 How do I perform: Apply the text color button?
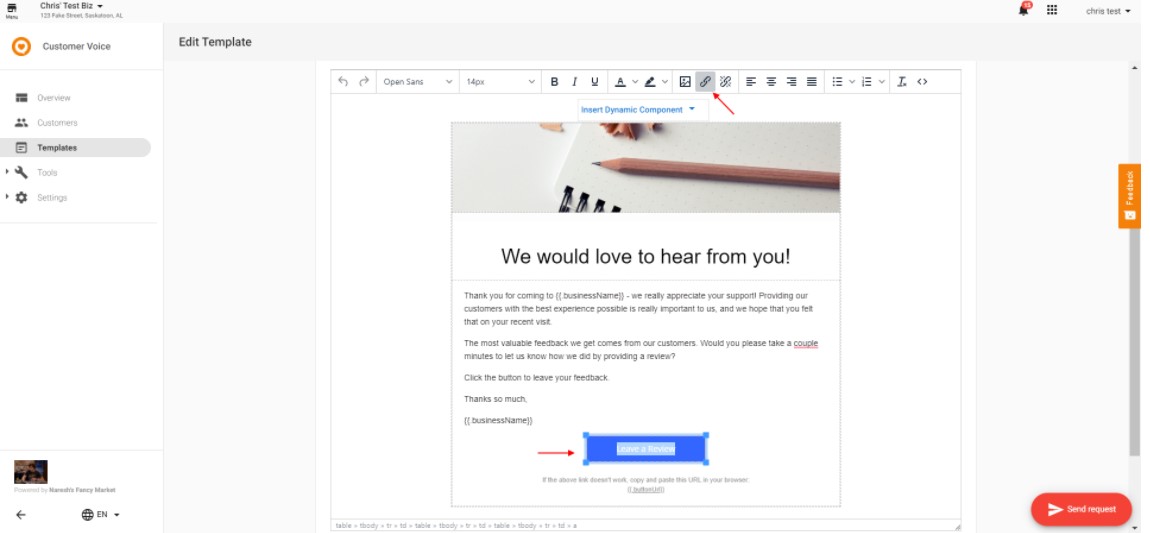(620, 82)
